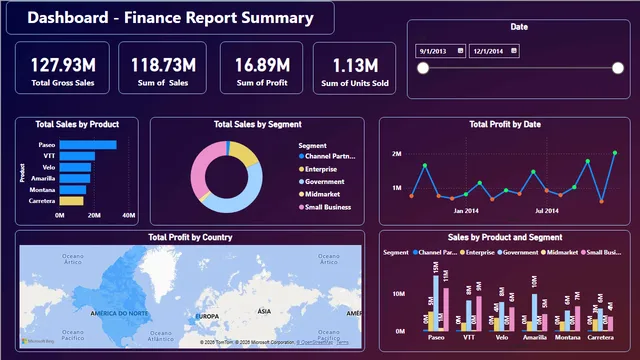Click the date slider track

[x=520, y=68]
